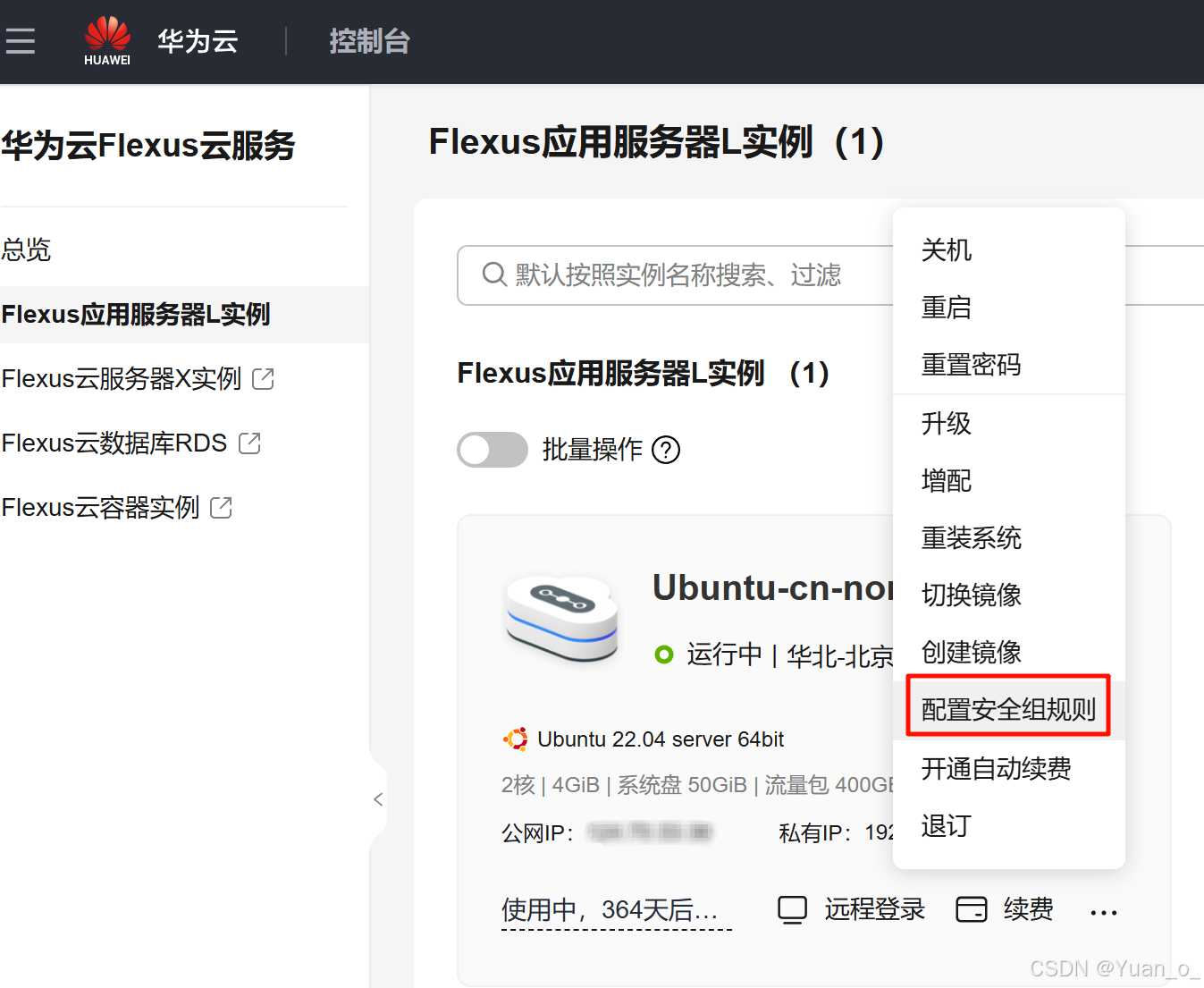Open 配置安全组规则 menu entry
The width and height of the screenshot is (1204, 988).
[1009, 710]
